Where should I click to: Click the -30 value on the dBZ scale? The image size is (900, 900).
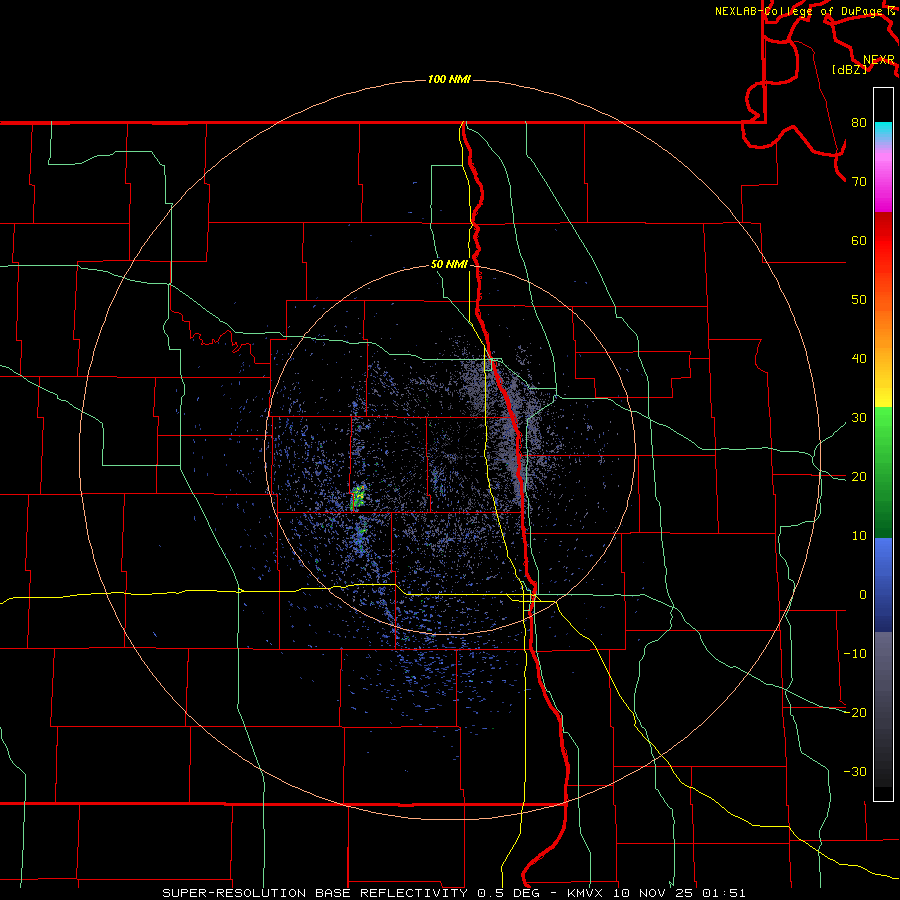click(855, 771)
